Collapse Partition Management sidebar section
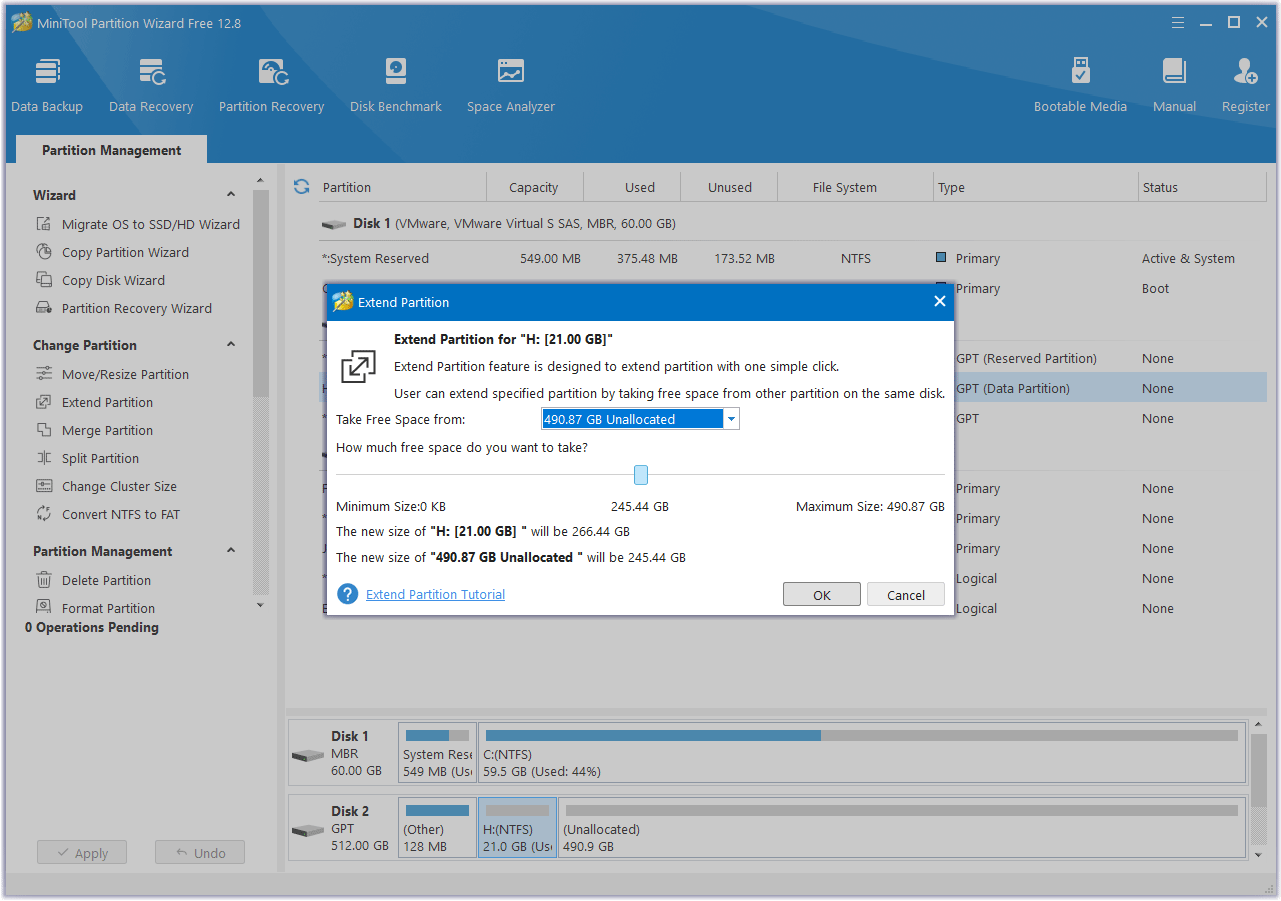The width and height of the screenshot is (1281, 901). click(231, 551)
